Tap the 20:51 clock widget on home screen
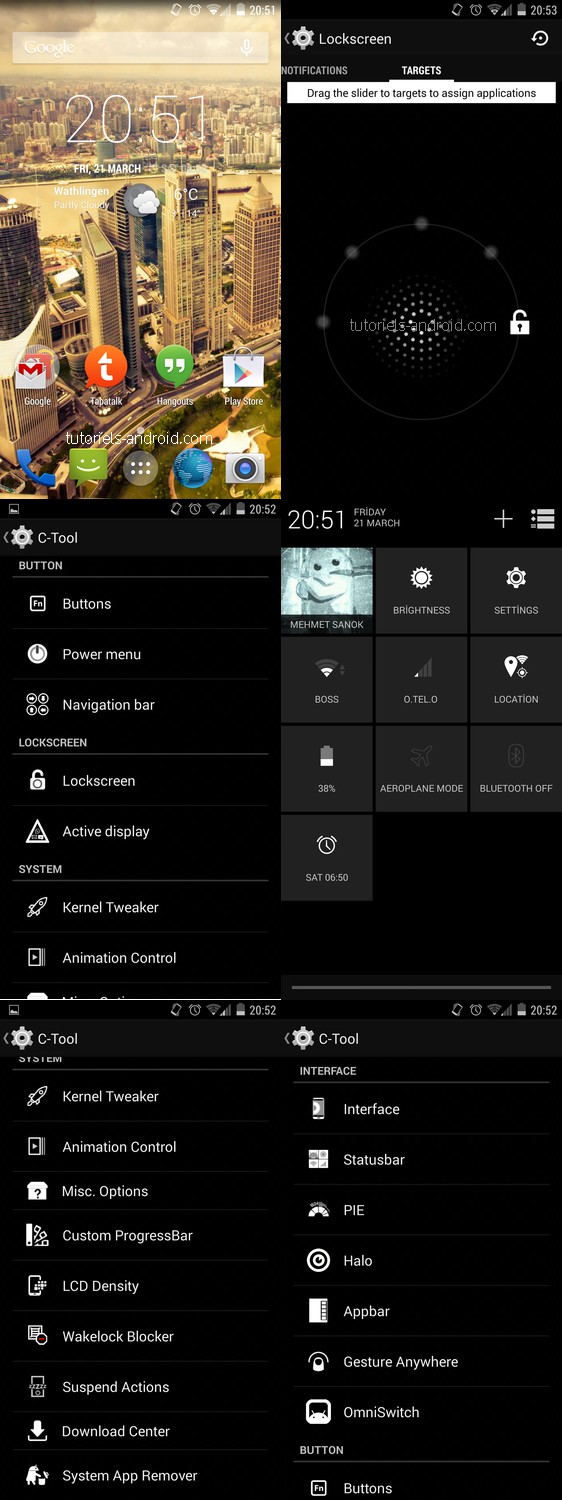The width and height of the screenshot is (562, 1500). [x=137, y=120]
